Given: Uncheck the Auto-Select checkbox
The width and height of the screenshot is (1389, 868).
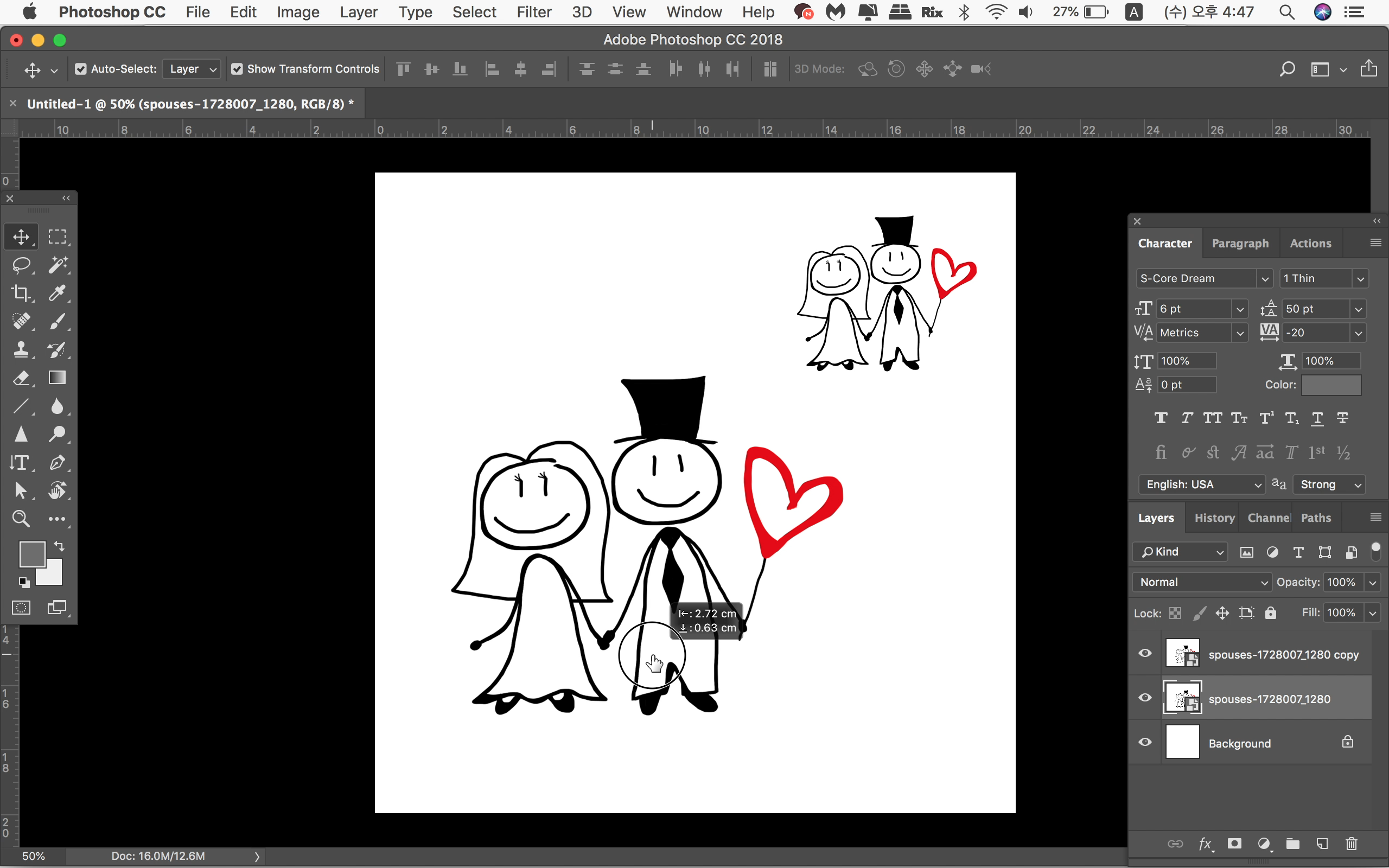Looking at the screenshot, I should [x=81, y=69].
